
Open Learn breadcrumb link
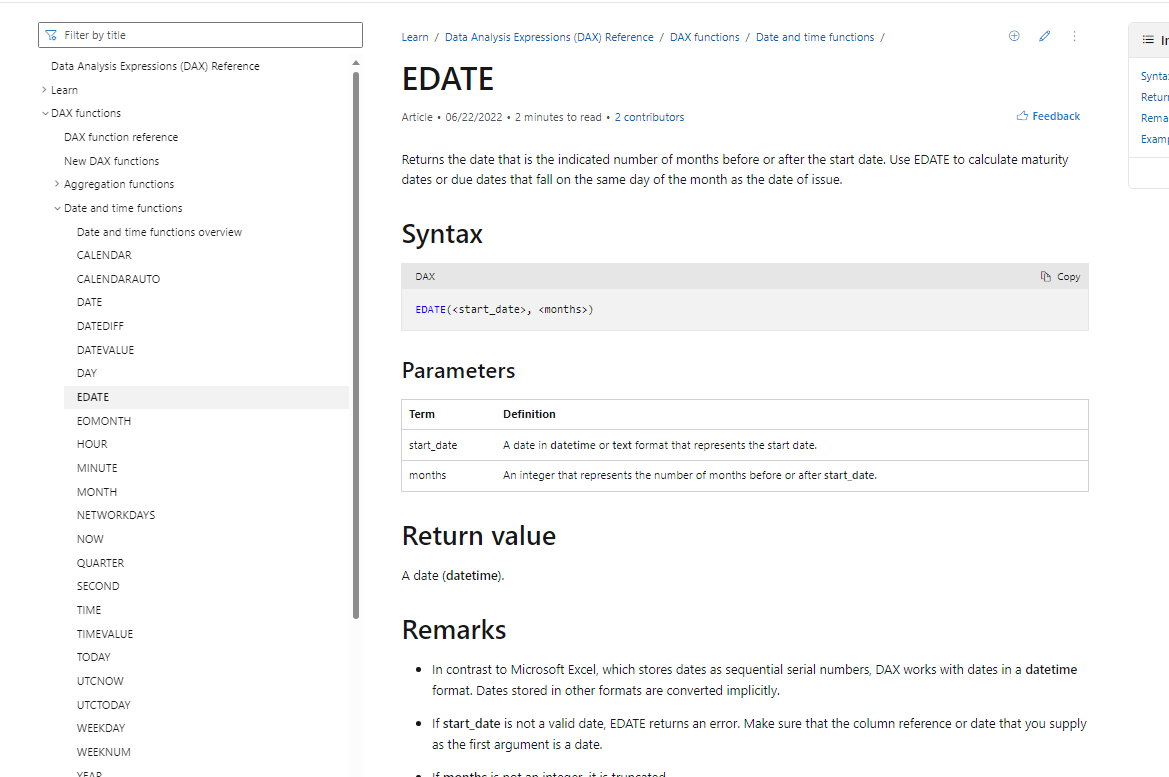click(x=415, y=37)
